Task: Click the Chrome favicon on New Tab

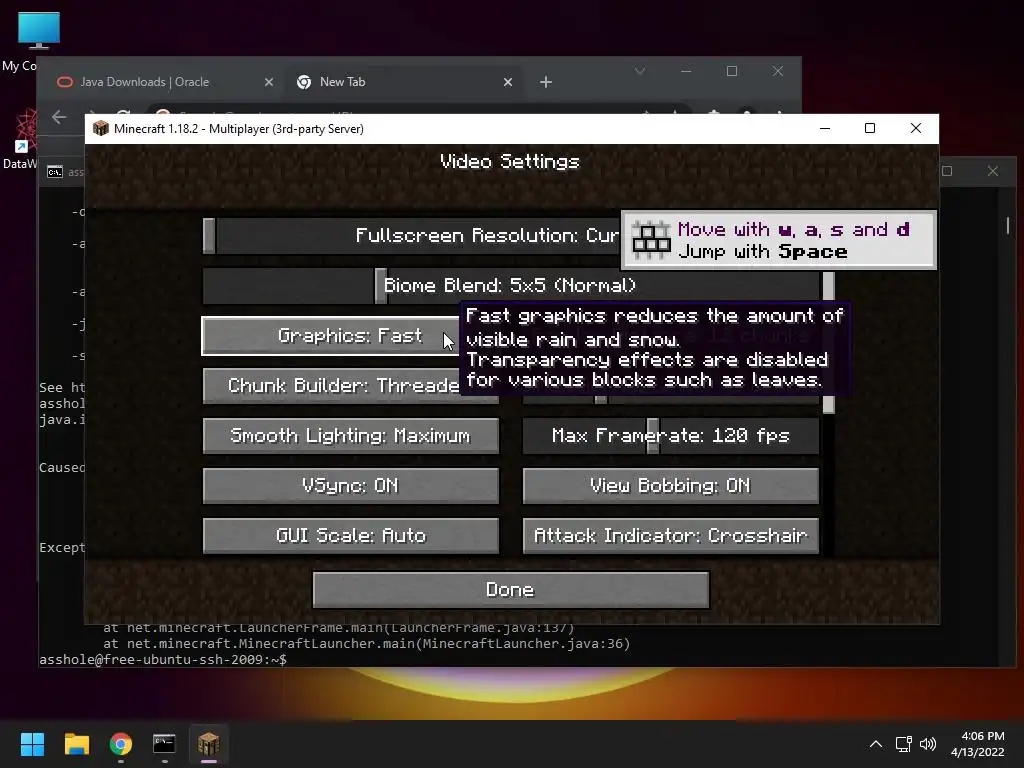Action: [304, 82]
